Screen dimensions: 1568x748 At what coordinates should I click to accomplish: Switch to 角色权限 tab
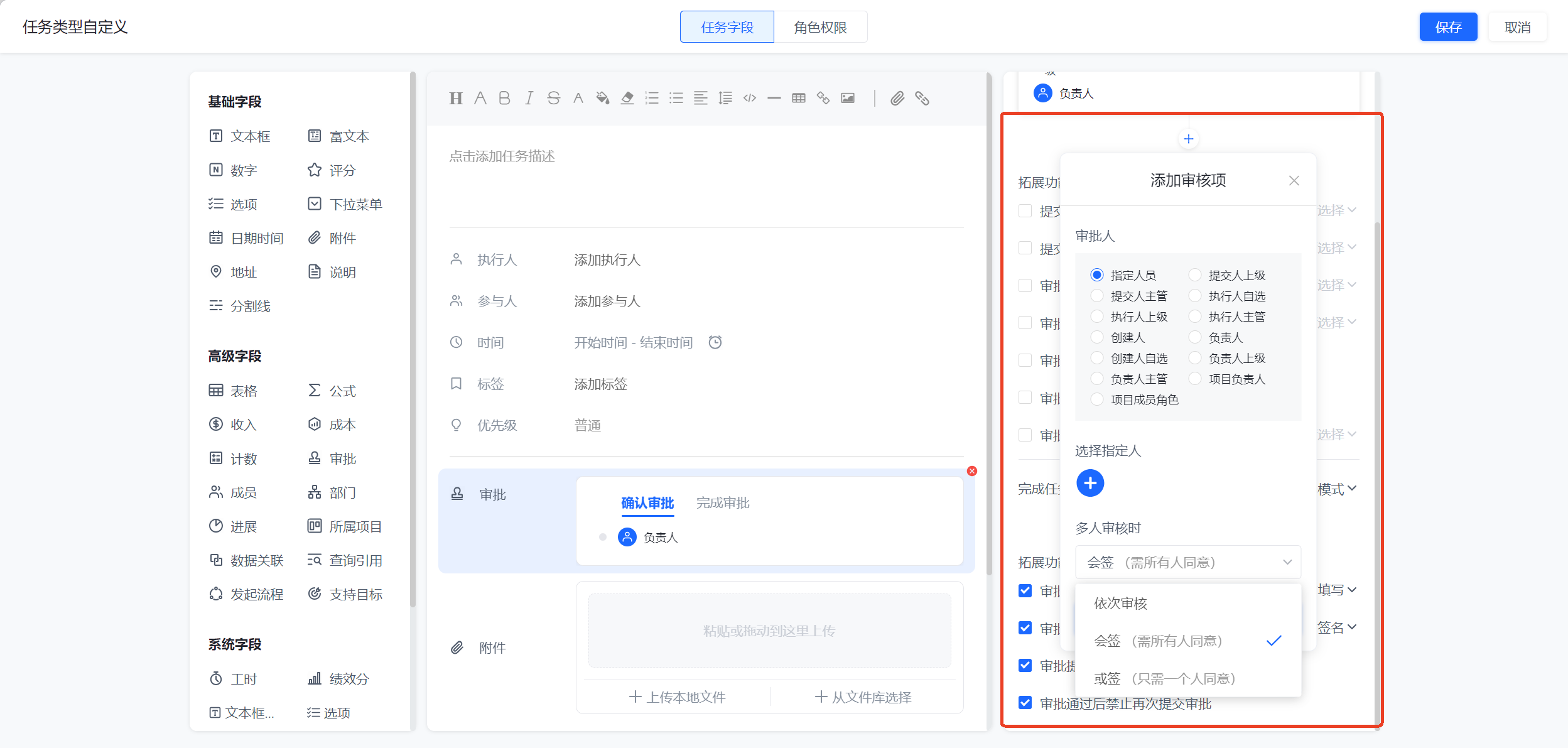tap(821, 27)
